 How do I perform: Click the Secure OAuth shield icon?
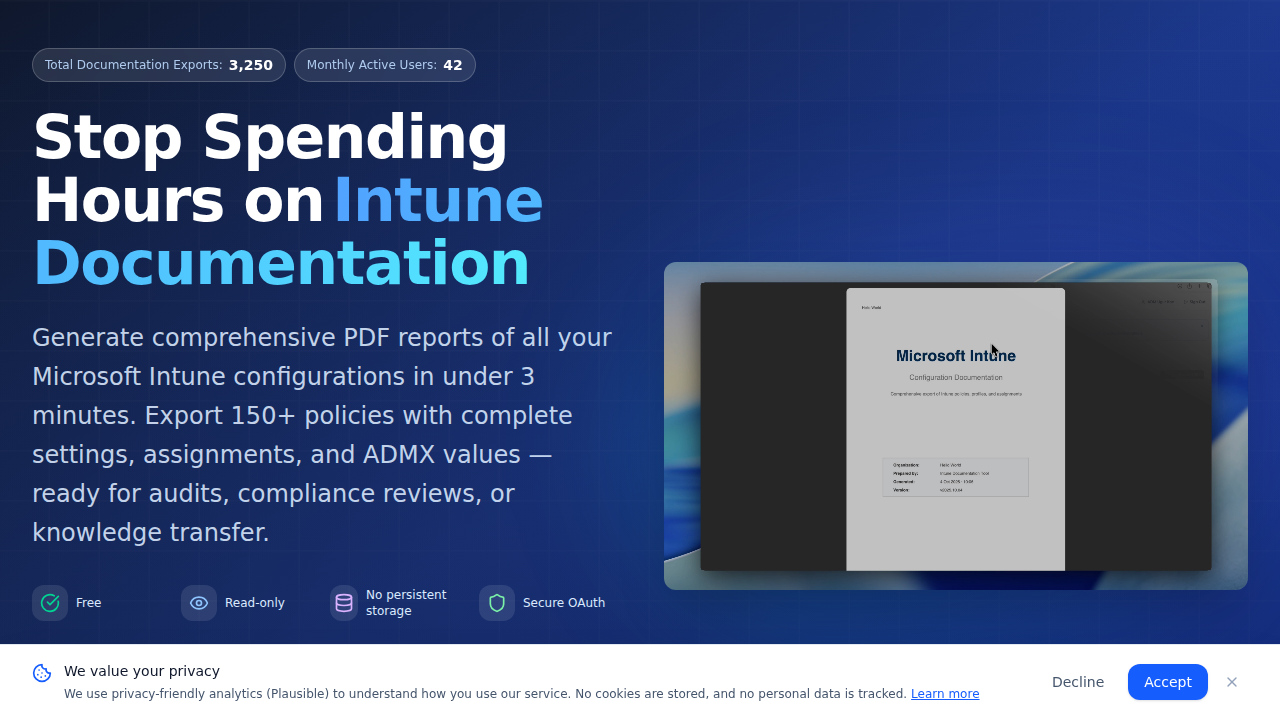(x=497, y=603)
